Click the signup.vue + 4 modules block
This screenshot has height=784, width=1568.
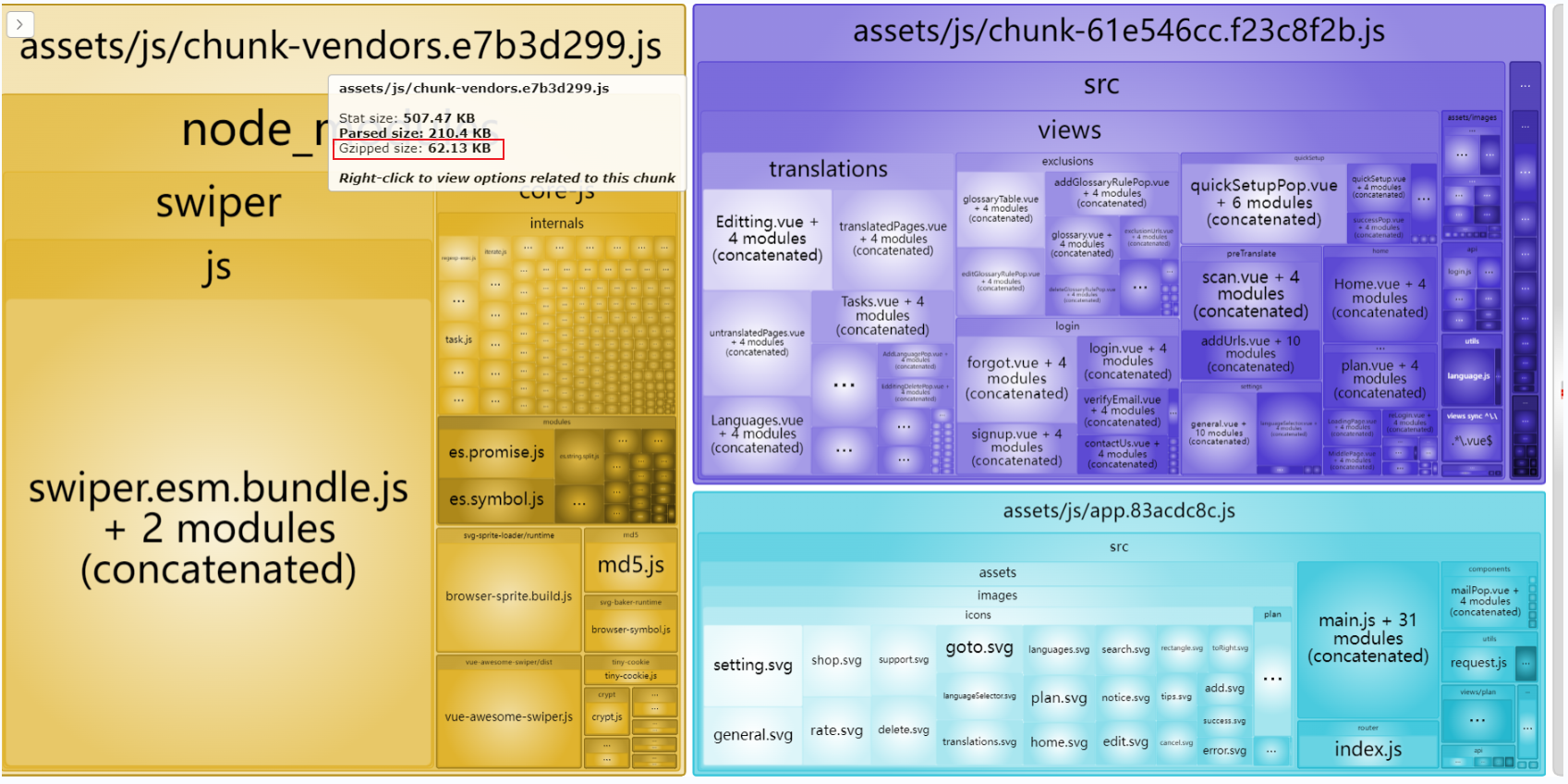coord(1016,447)
